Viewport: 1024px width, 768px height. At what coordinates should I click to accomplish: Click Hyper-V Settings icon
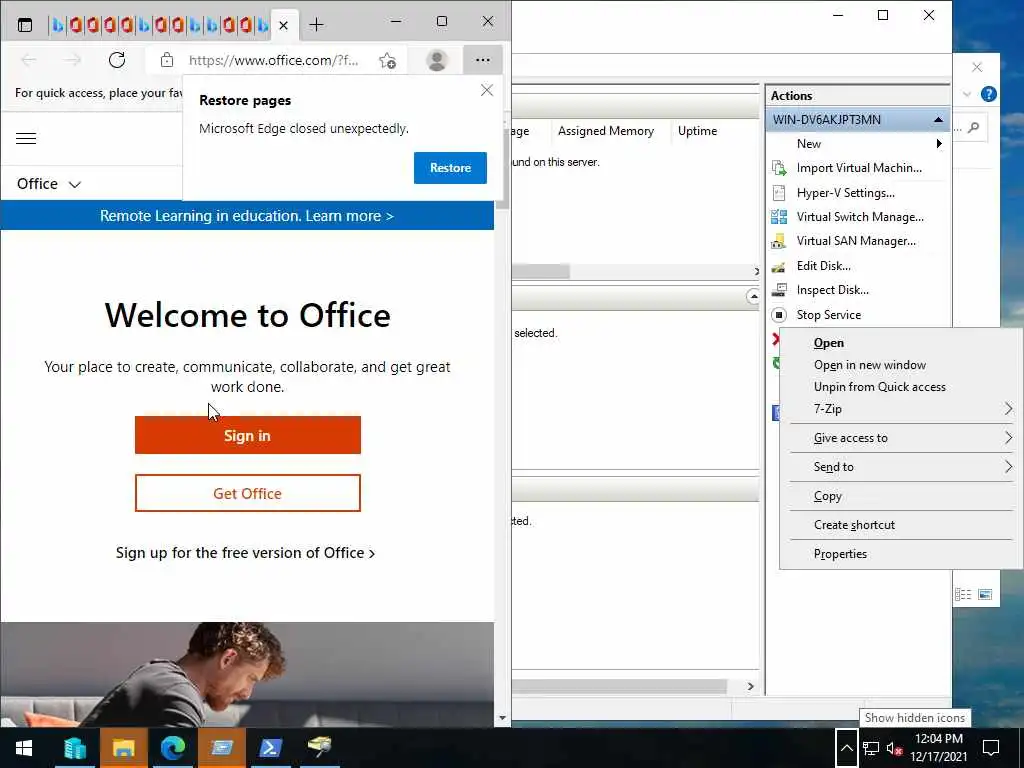click(x=779, y=193)
